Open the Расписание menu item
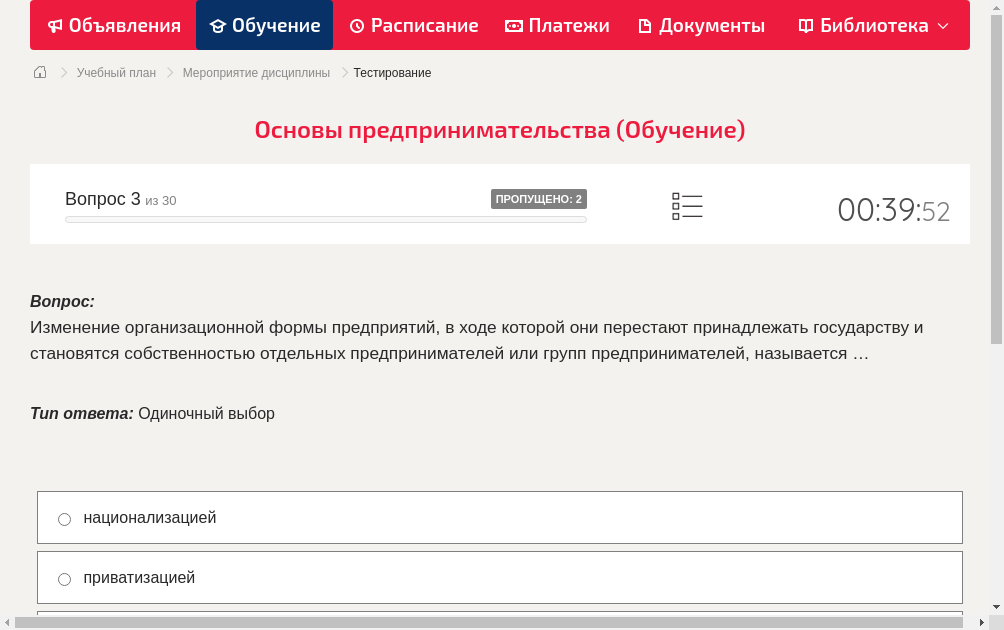The width and height of the screenshot is (1004, 630). pos(413,25)
